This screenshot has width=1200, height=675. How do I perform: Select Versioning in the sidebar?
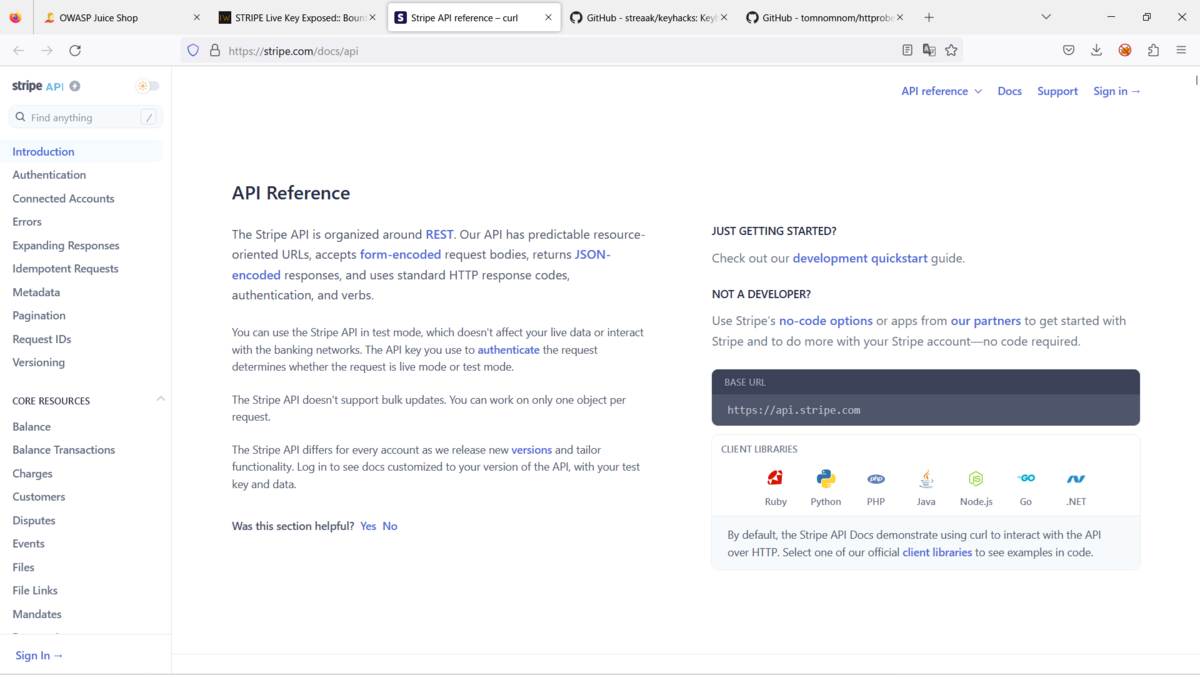(x=39, y=362)
